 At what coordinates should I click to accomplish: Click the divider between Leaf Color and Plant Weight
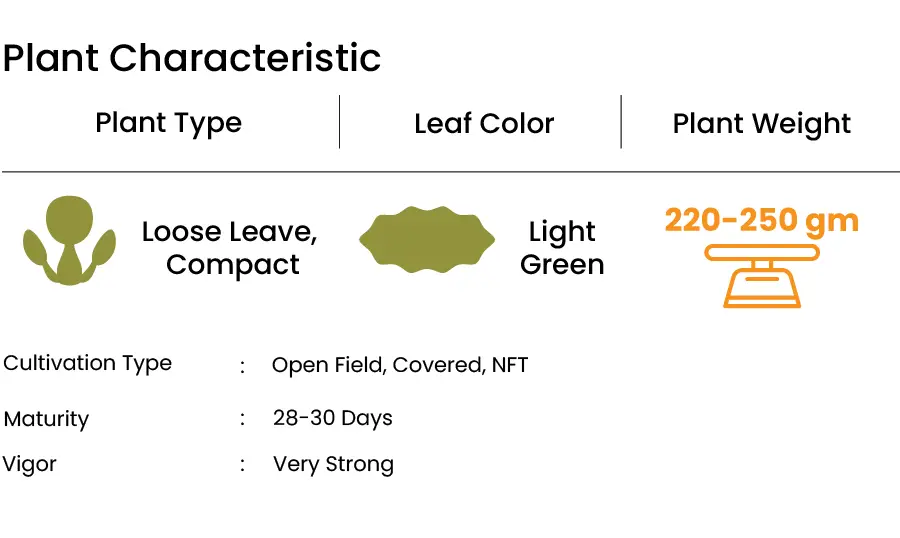pyautogui.click(x=621, y=122)
